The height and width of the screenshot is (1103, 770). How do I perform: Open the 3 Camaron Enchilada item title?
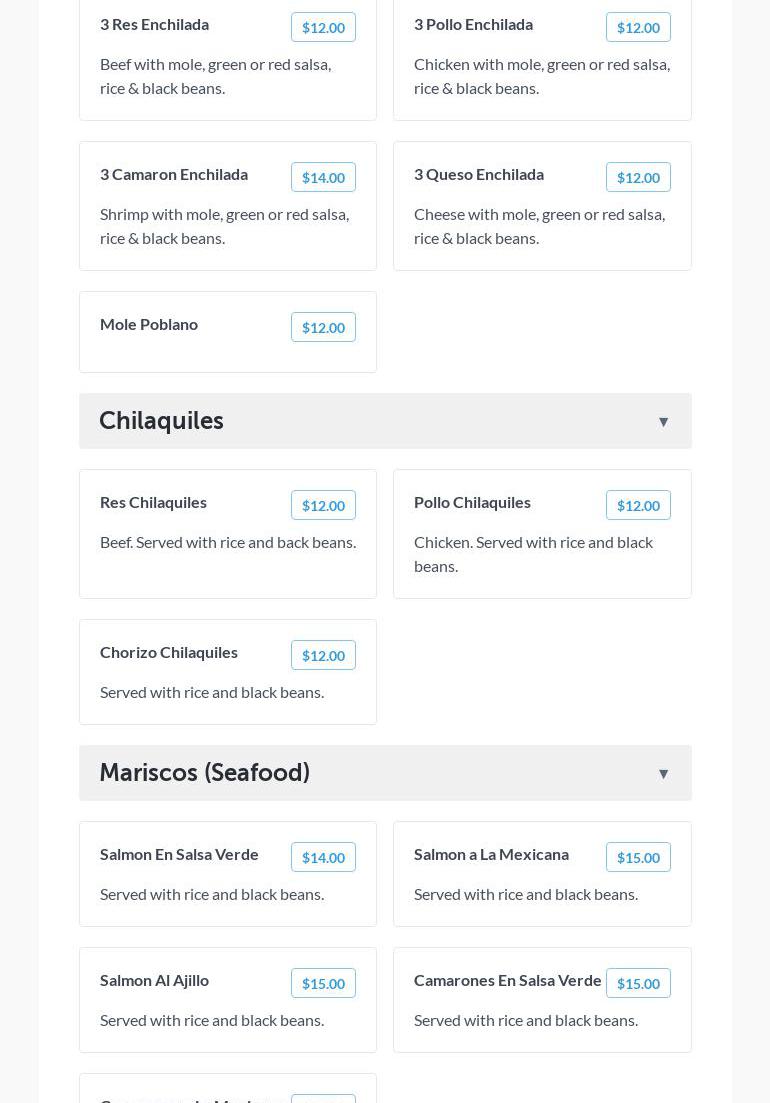[x=174, y=174]
